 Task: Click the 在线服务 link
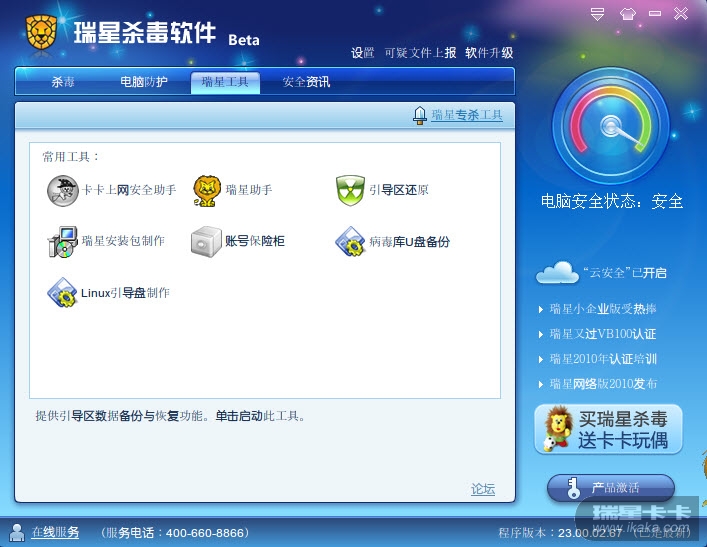pyautogui.click(x=55, y=533)
